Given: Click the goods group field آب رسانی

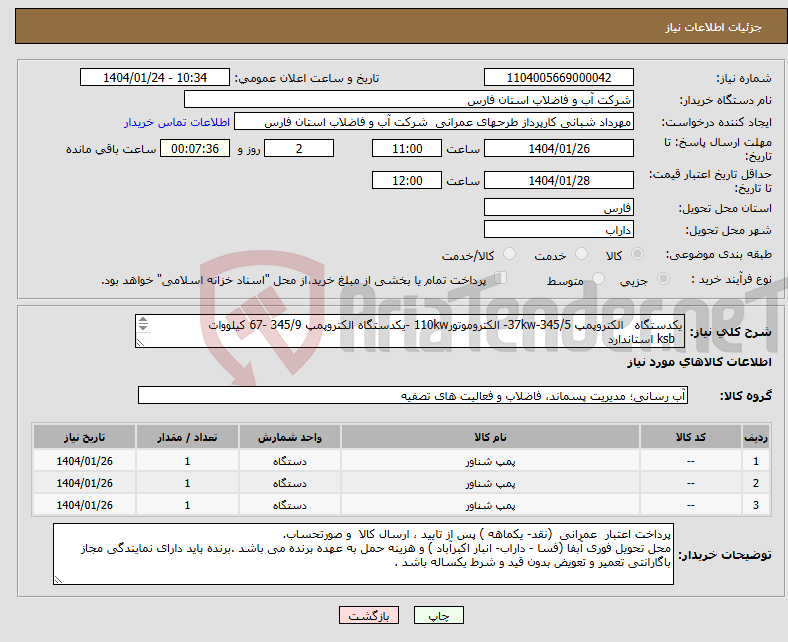Looking at the screenshot, I should coord(413,395).
